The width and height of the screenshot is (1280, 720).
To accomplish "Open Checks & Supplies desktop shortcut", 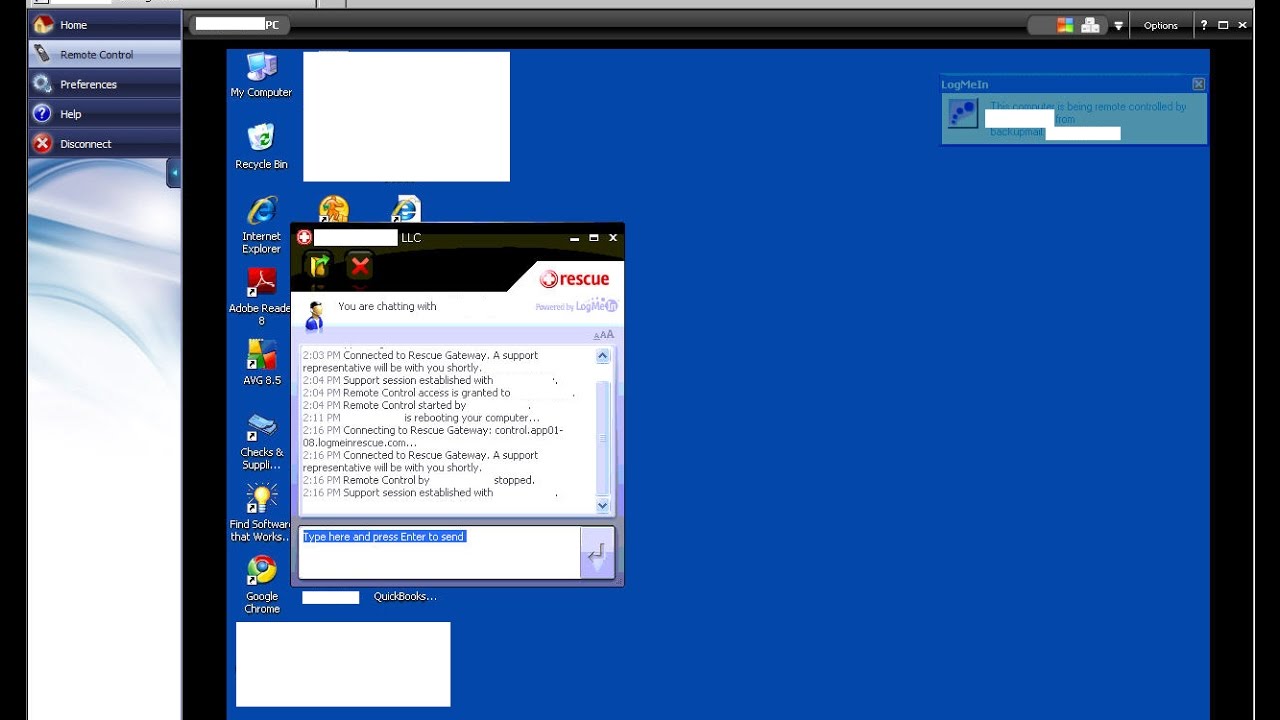I will (261, 442).
